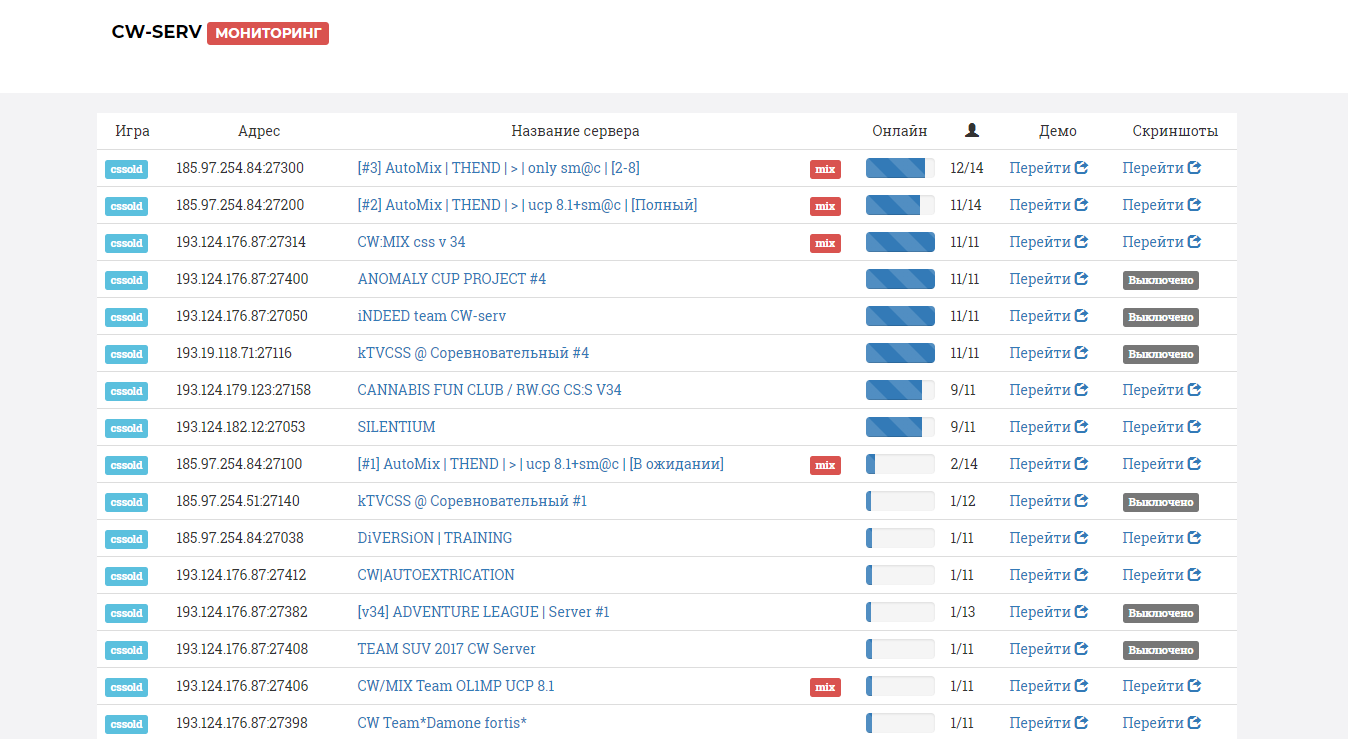Viewport: 1348px width, 739px height.
Task: Click mix badge on [#2] AutoMix row
Action: (825, 206)
